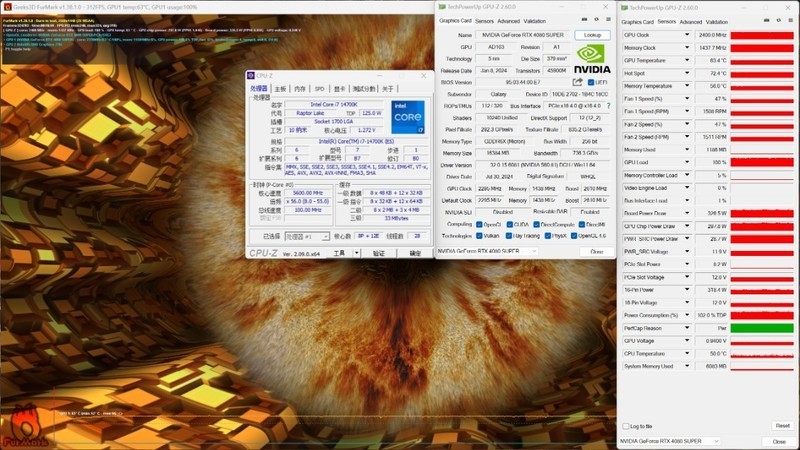Click the refresh icon in GPU-Z Sensors window
This screenshot has width=800, height=450.
tap(779, 20)
